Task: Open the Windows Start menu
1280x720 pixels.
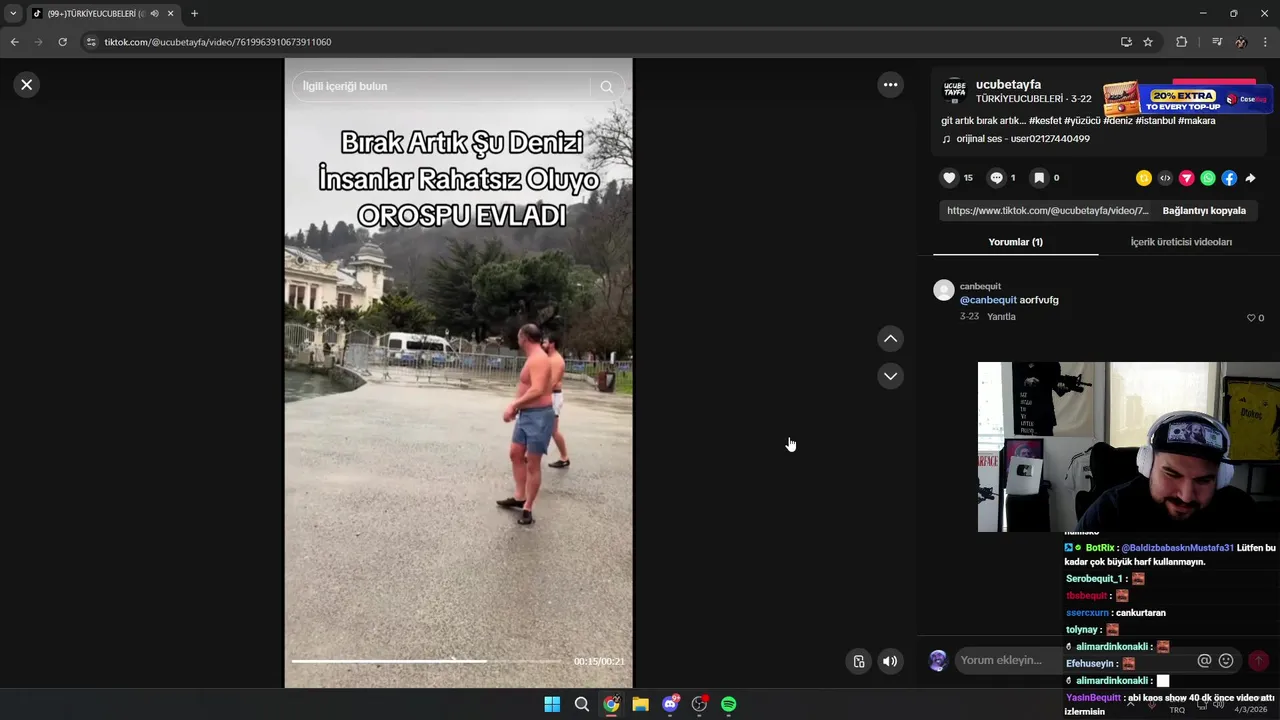Action: [x=552, y=704]
